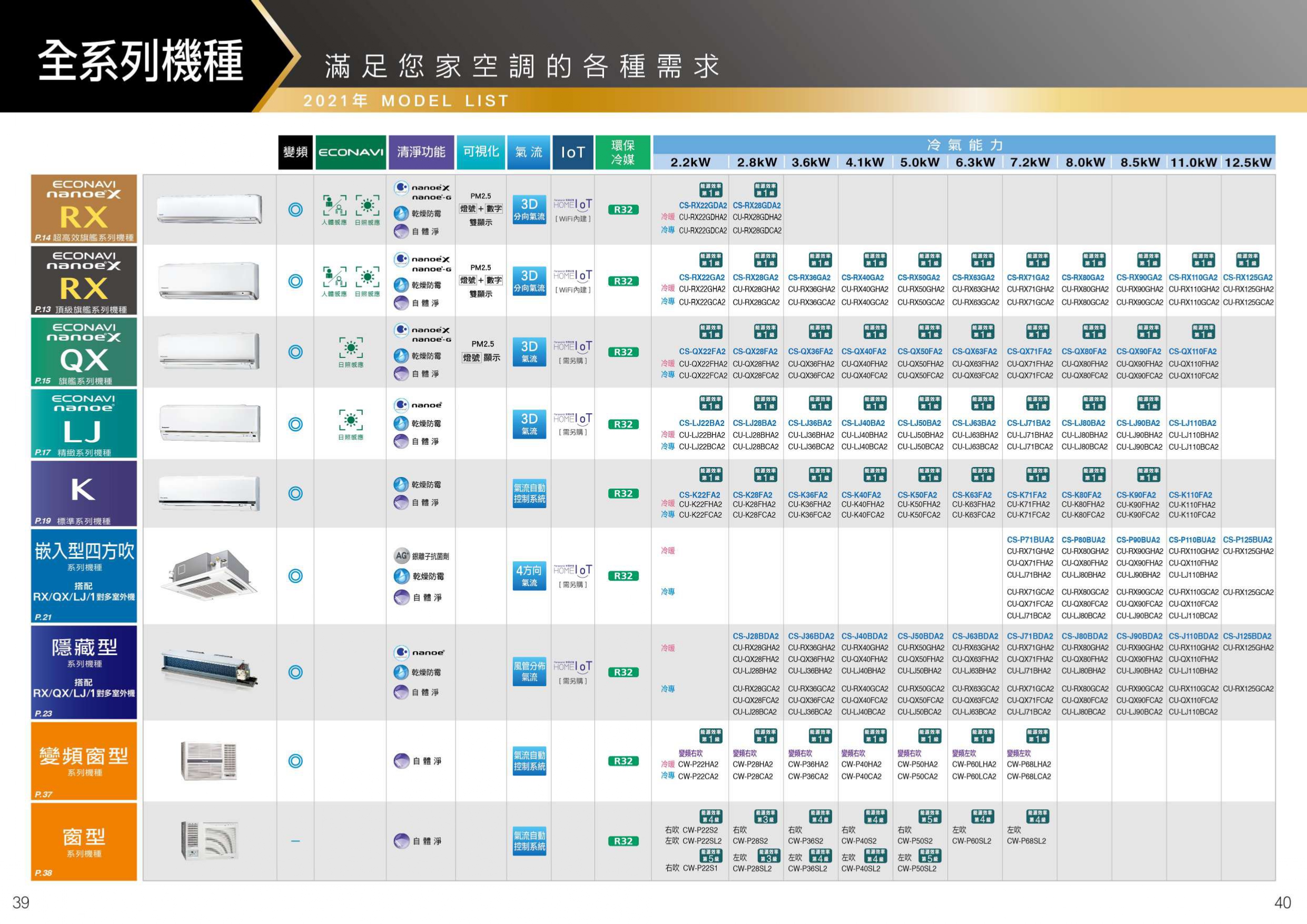The width and height of the screenshot is (1307, 924).
Task: Click the K series wall unit image
Action: [210, 493]
